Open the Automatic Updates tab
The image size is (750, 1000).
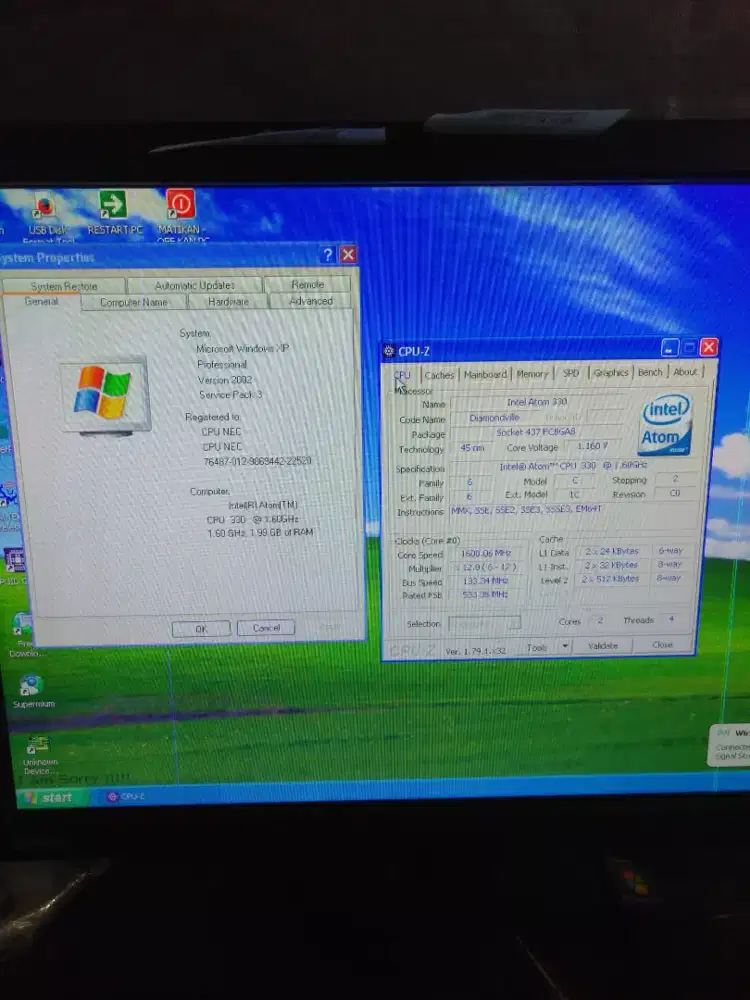tap(195, 285)
